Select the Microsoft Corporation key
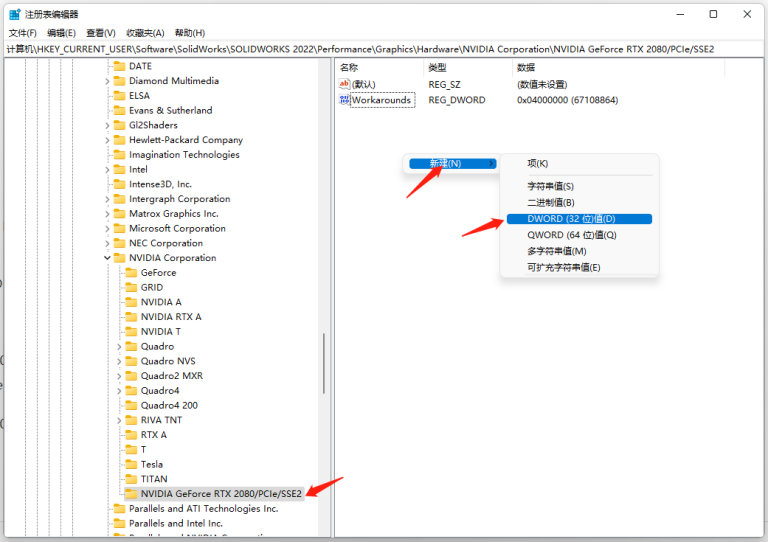This screenshot has width=768, height=542. click(x=177, y=229)
